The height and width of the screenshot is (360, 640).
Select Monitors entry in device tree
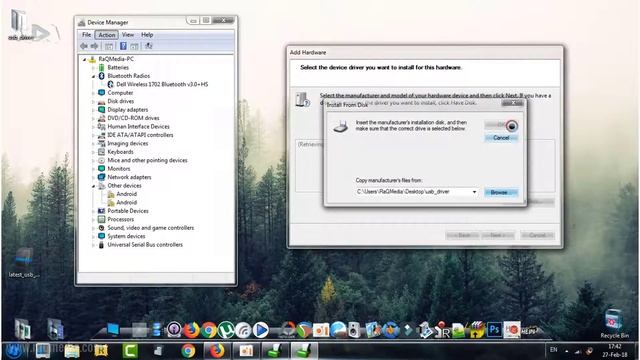coord(119,169)
